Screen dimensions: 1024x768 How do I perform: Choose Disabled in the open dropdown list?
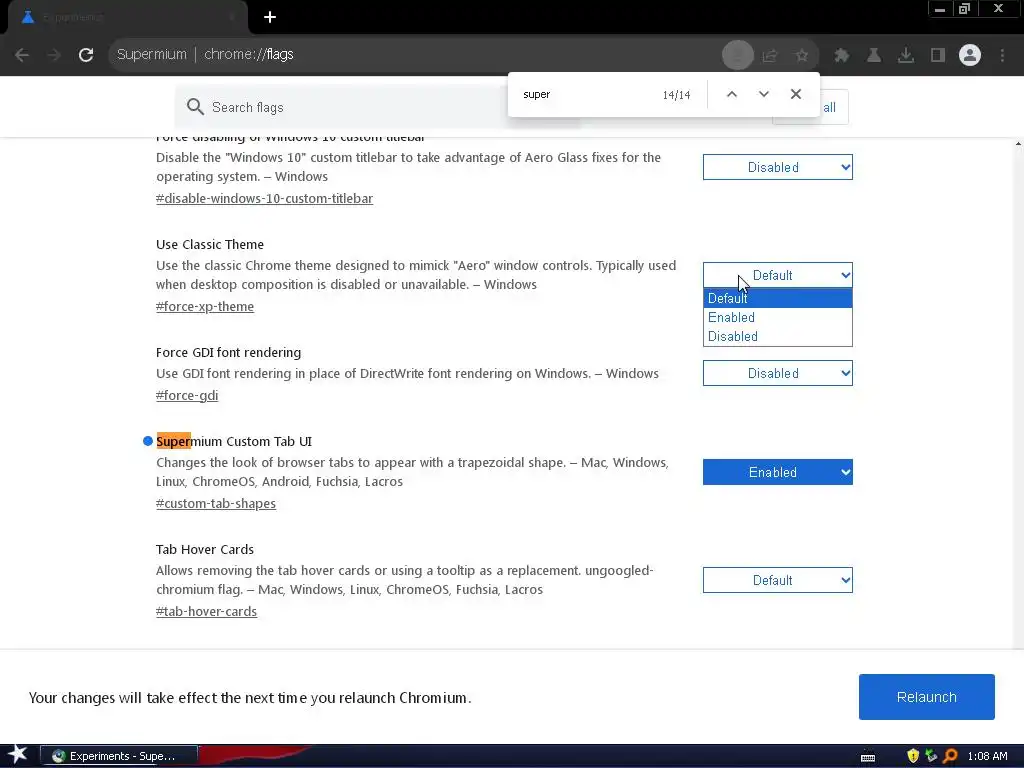(x=777, y=336)
